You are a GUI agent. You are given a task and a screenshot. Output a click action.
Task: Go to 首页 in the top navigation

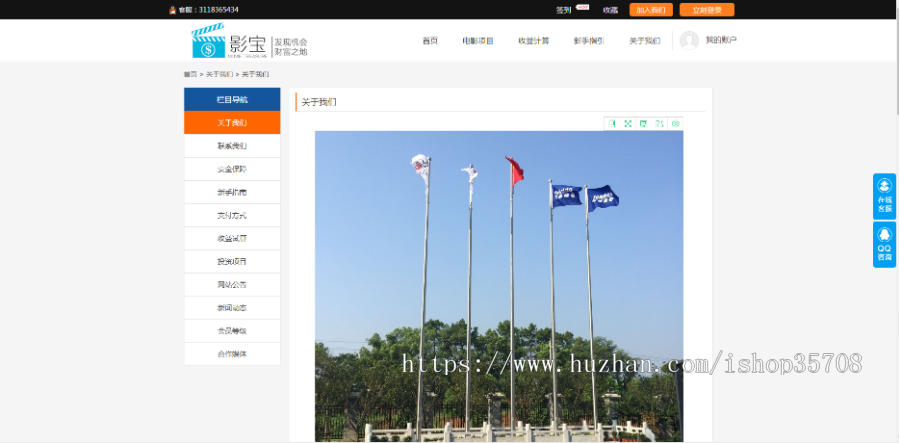pos(430,41)
